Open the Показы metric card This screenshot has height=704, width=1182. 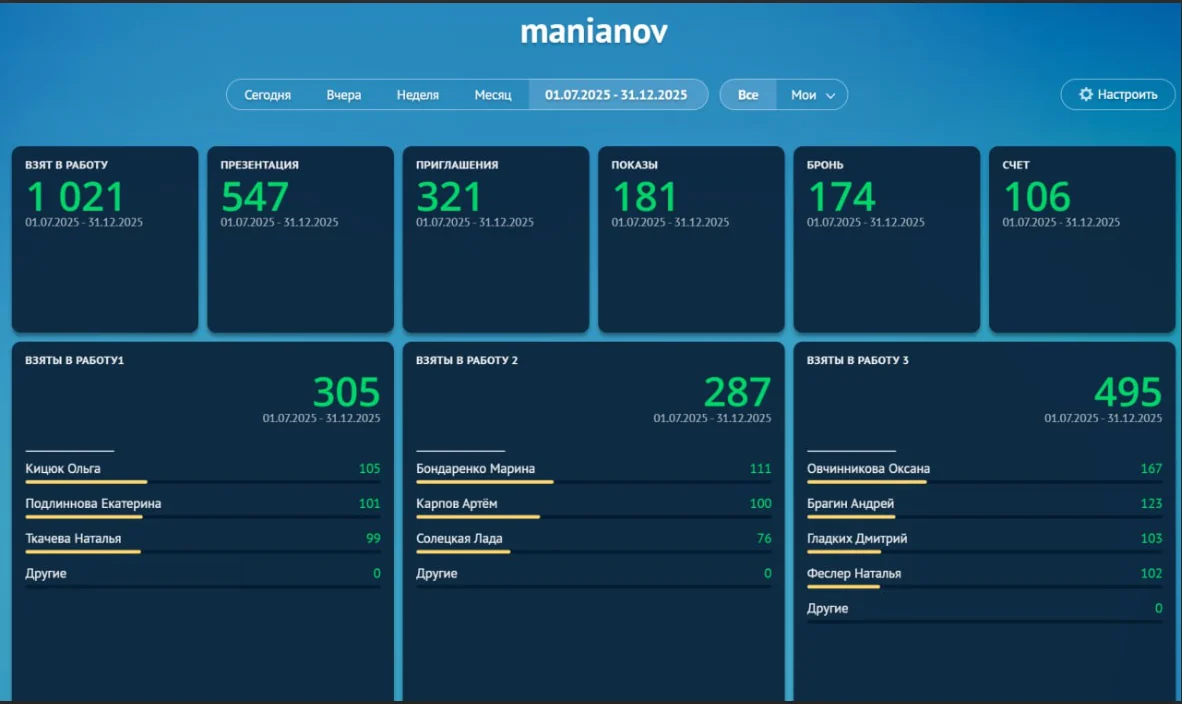click(x=691, y=238)
